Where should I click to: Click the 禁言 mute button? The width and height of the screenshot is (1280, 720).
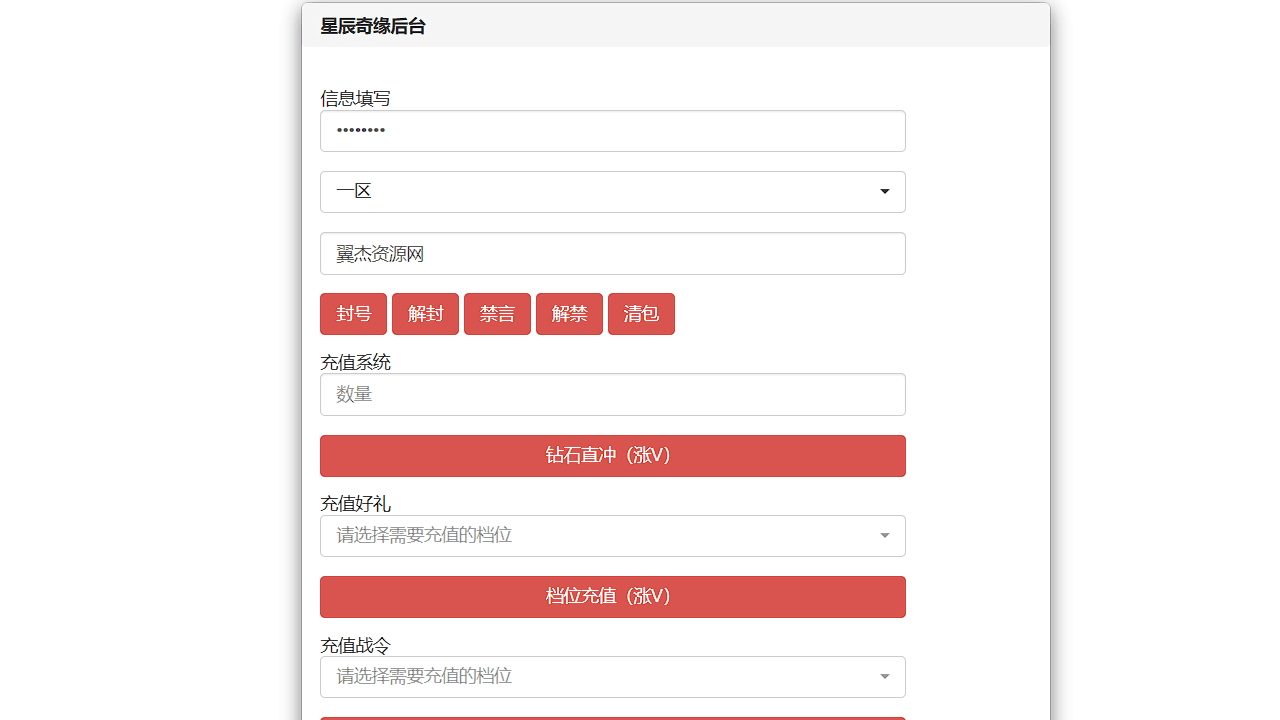[x=497, y=313]
